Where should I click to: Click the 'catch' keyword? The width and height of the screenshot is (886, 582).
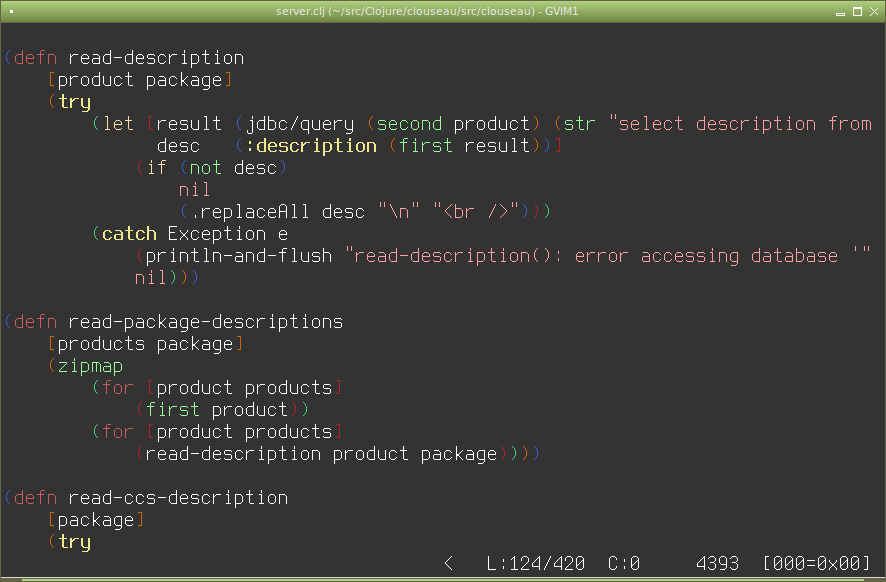(129, 234)
